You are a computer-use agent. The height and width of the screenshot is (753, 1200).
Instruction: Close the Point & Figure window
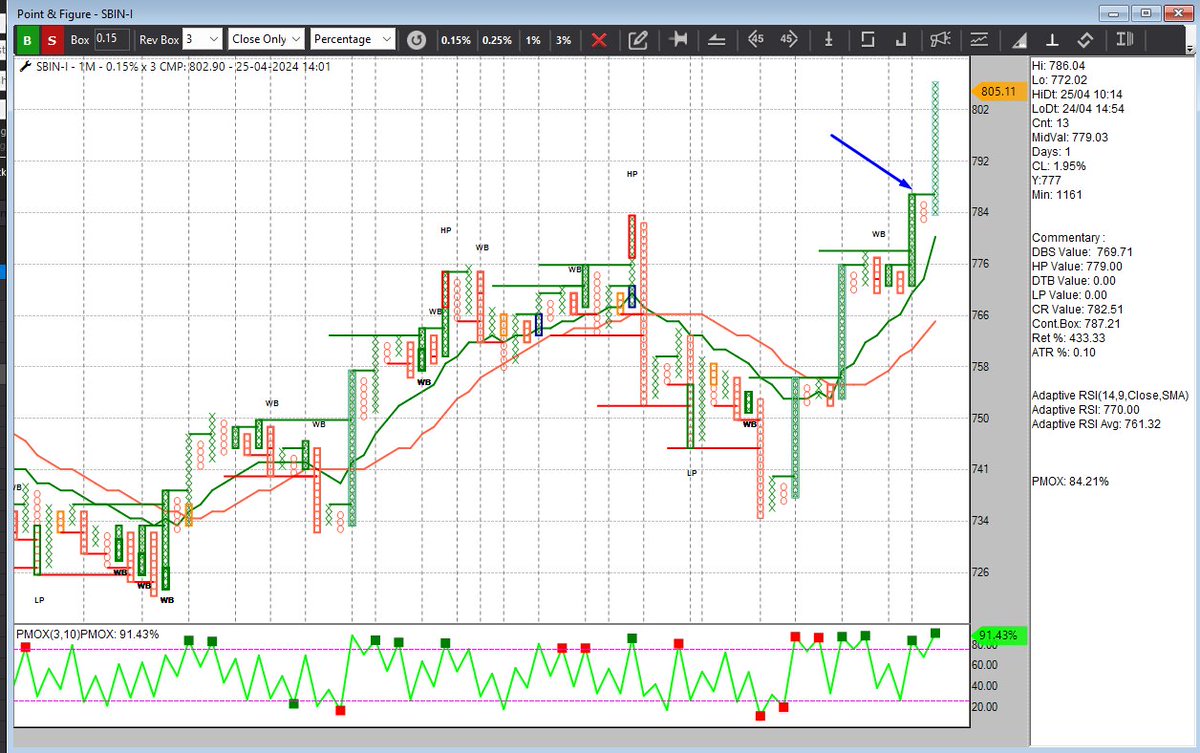pyautogui.click(x=1177, y=13)
